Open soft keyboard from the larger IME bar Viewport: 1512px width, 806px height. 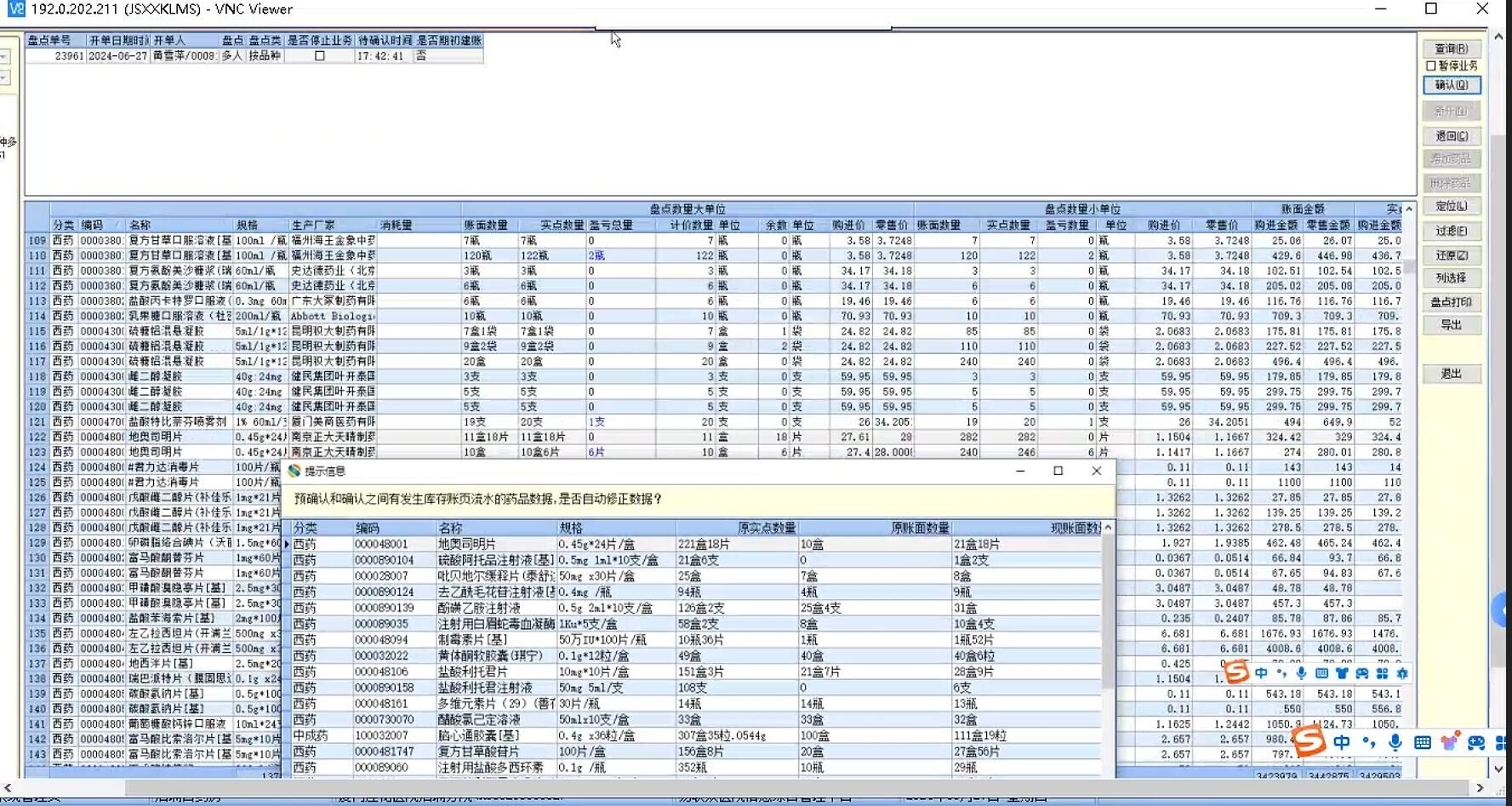(x=1423, y=743)
